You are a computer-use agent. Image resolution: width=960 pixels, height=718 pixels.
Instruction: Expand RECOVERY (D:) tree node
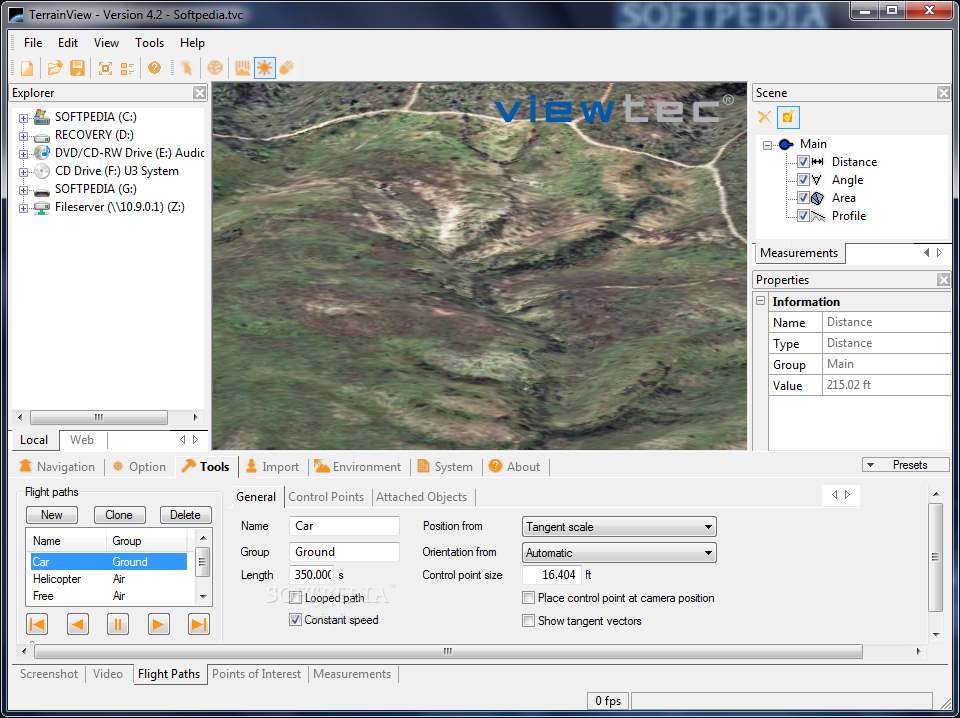(x=23, y=136)
